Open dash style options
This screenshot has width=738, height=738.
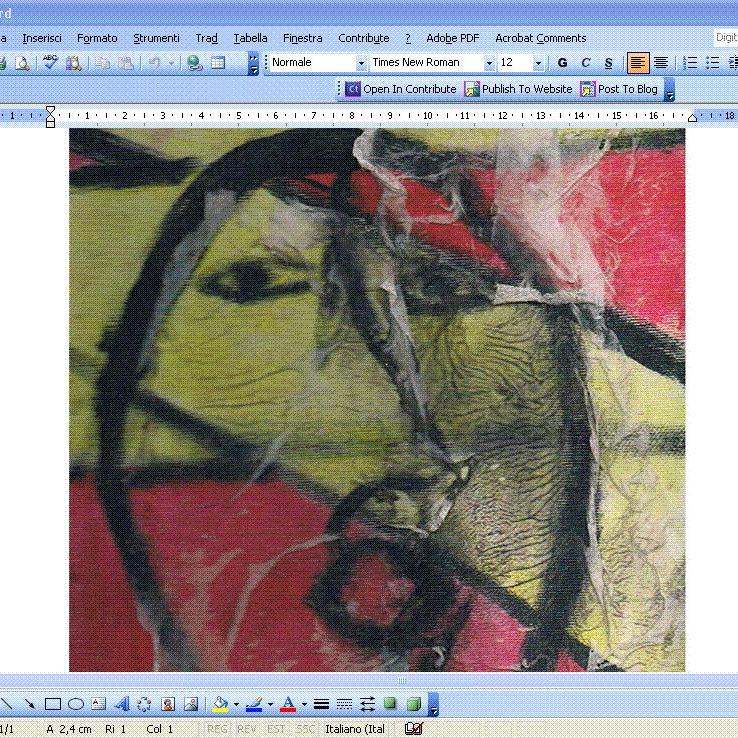pyautogui.click(x=345, y=704)
